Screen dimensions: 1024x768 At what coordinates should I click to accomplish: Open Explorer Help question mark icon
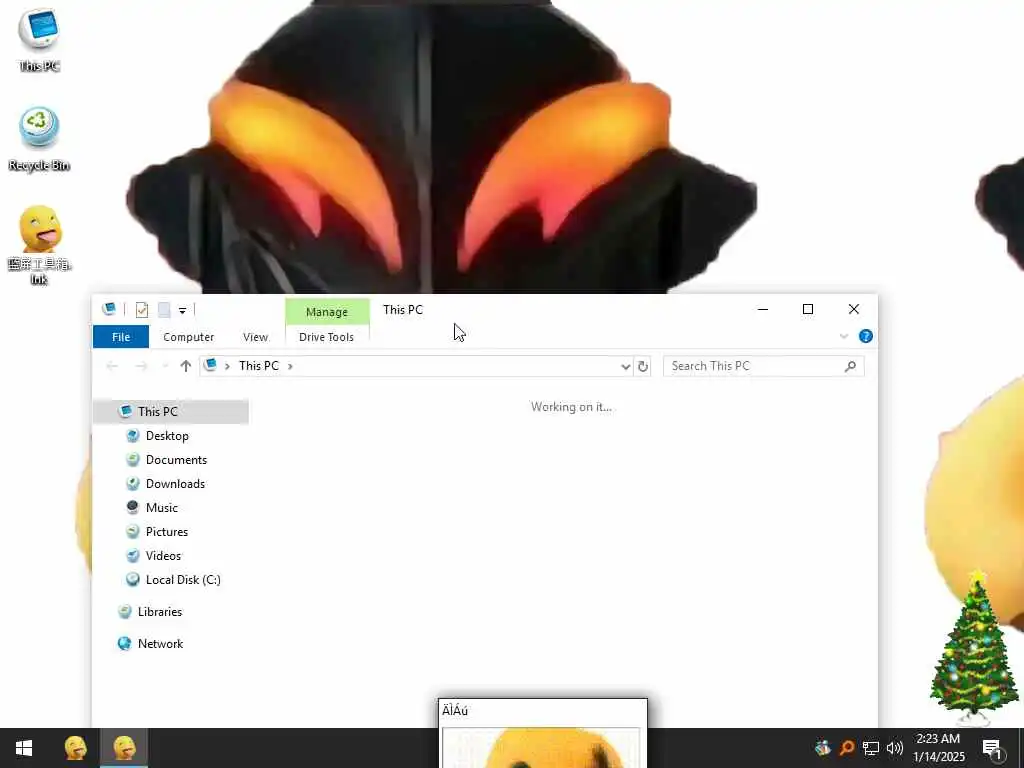[x=866, y=336]
